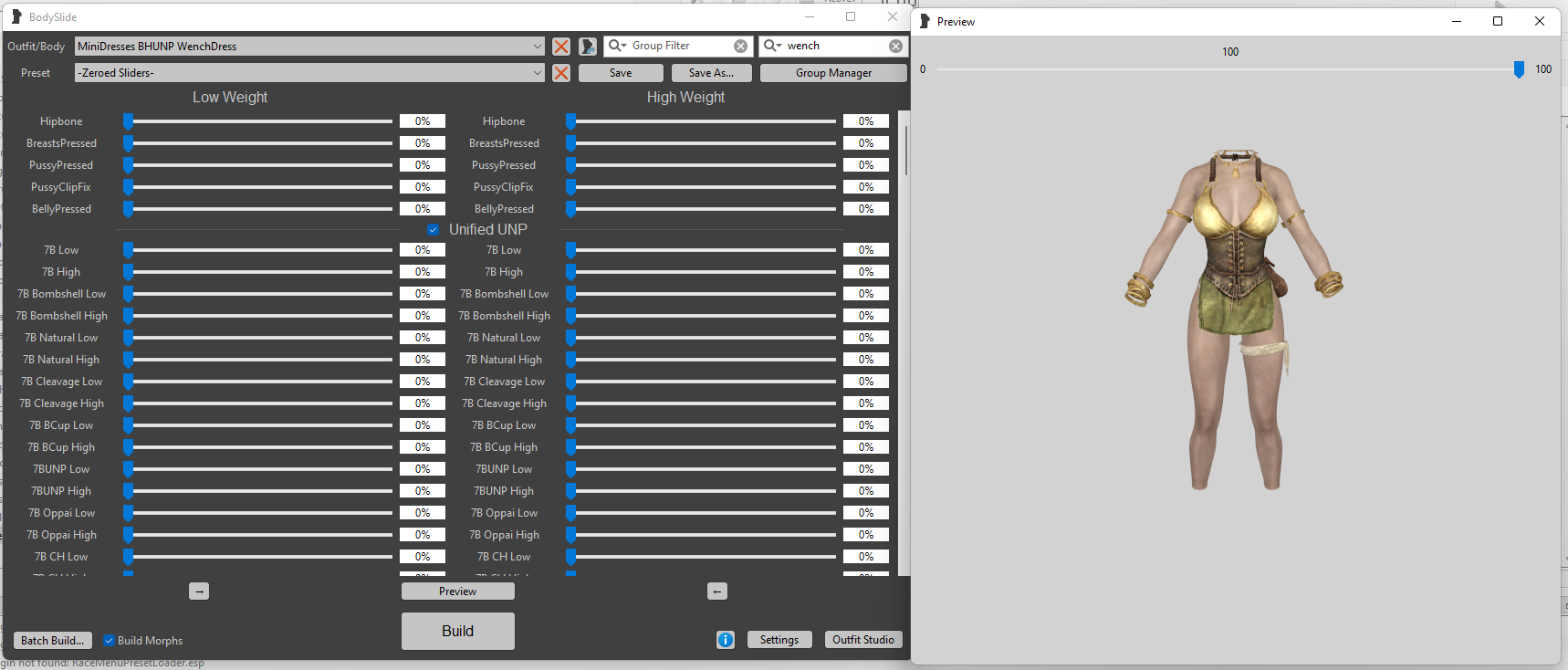Click High Weight 7BUNP High percentage field
The image size is (1568, 670).
[x=866, y=491]
